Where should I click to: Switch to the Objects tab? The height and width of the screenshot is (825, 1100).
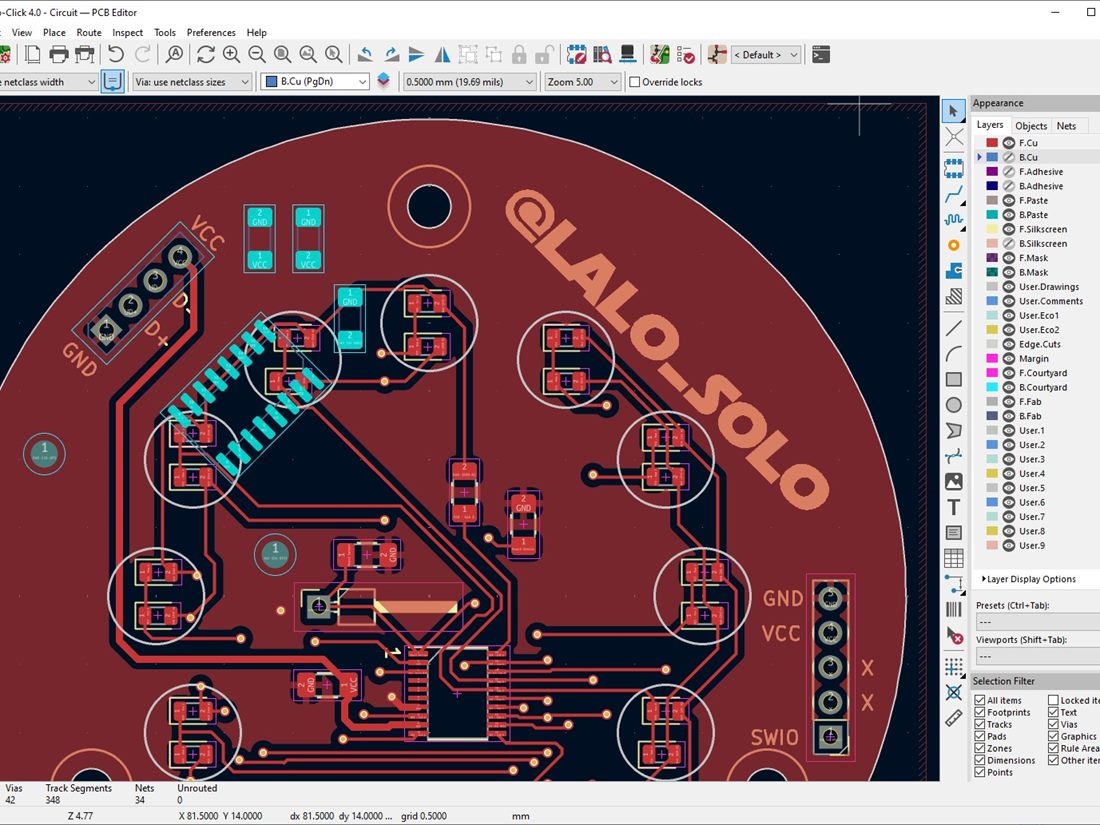1031,126
